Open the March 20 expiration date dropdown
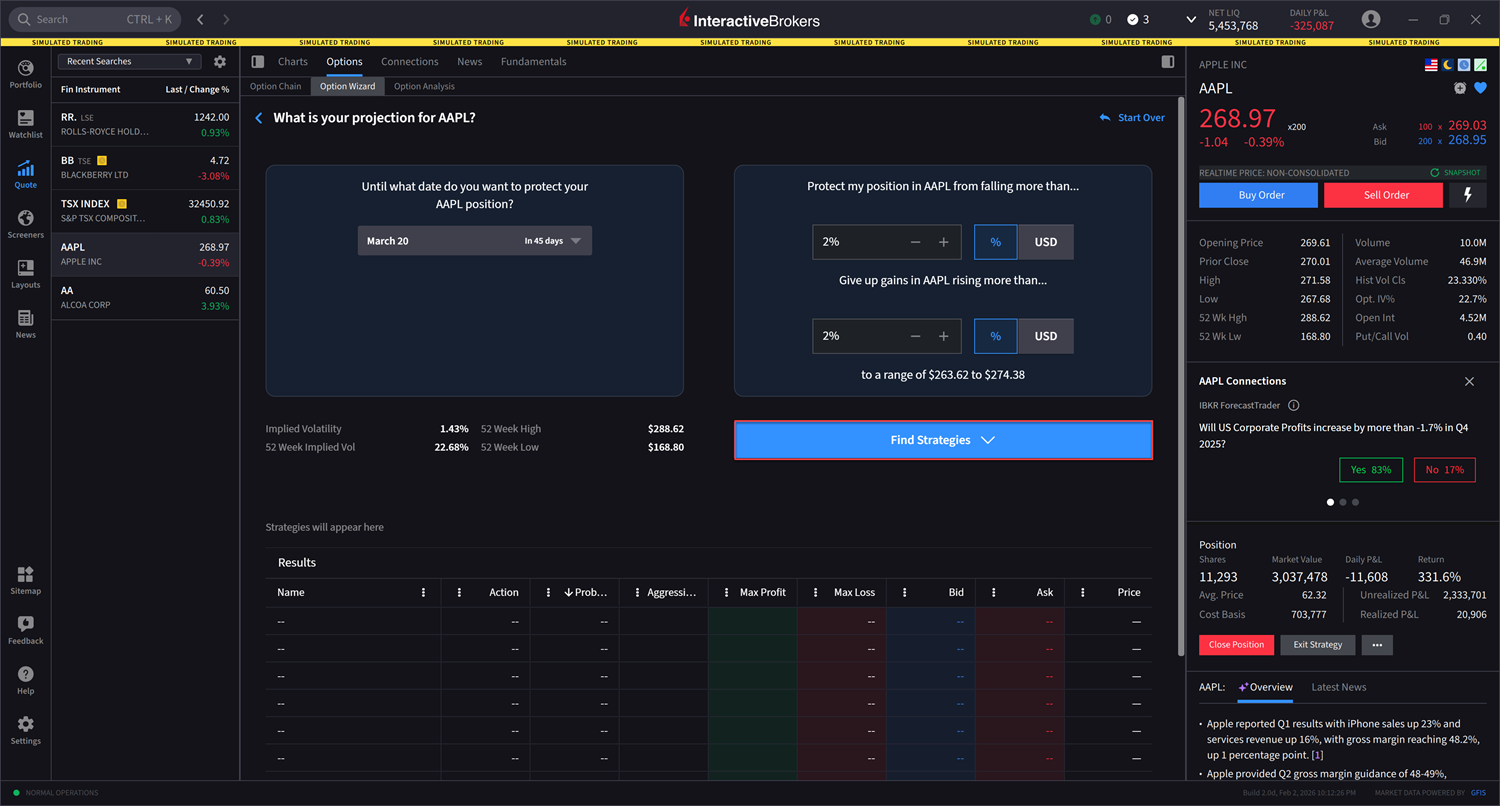The width and height of the screenshot is (1500, 806). point(474,241)
